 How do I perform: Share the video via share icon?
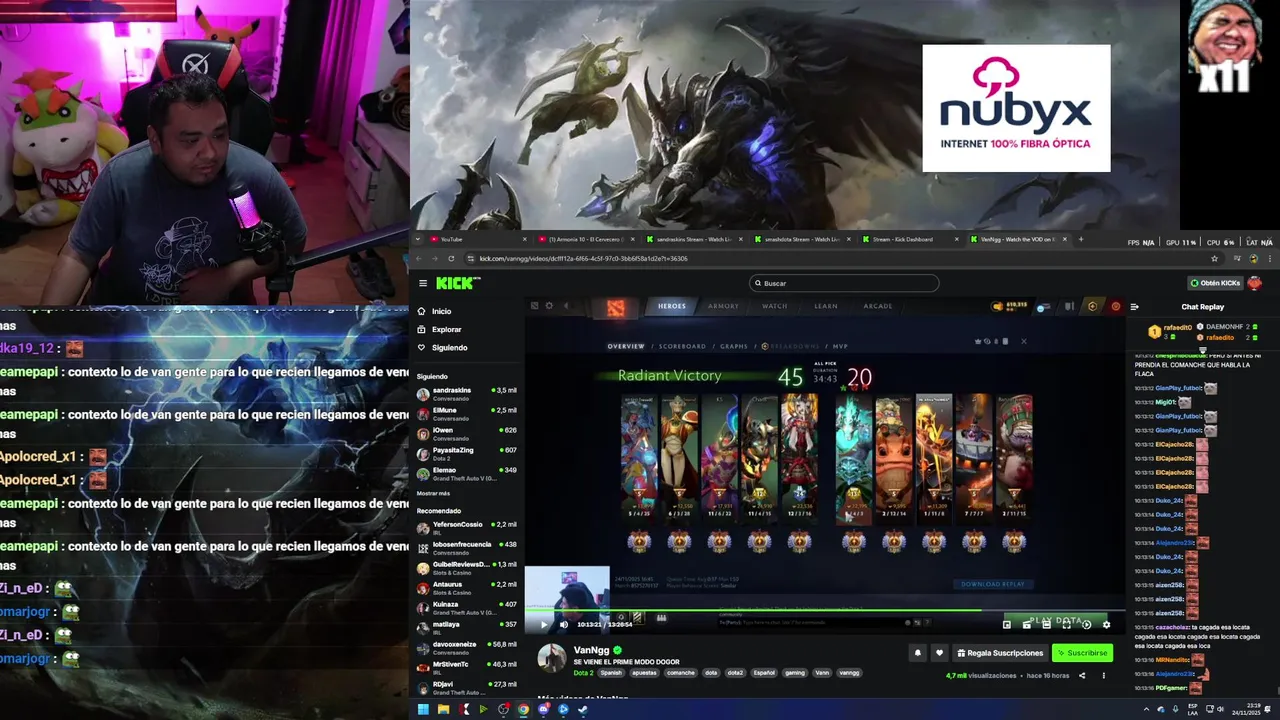(1081, 675)
